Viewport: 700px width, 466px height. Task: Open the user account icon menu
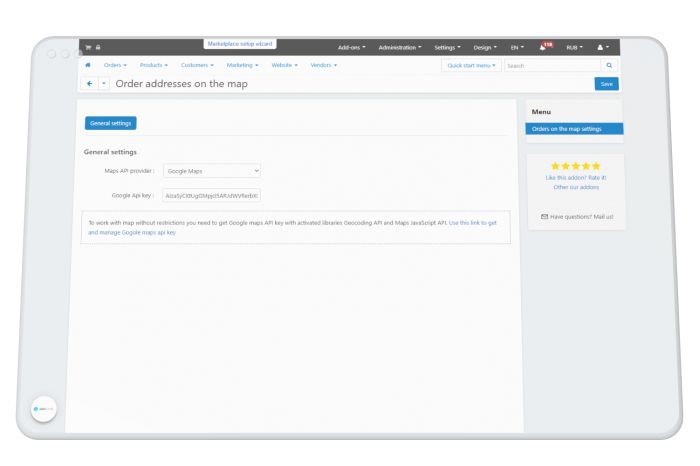pos(603,47)
